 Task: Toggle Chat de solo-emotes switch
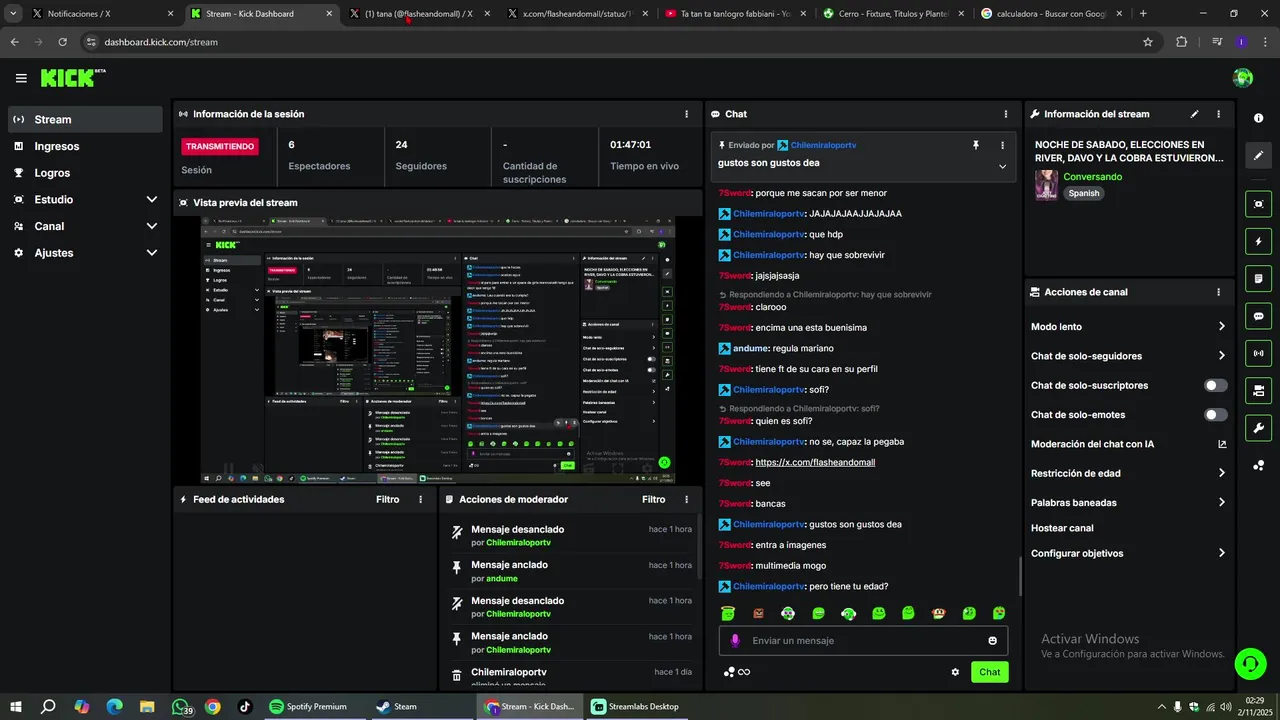click(1216, 415)
